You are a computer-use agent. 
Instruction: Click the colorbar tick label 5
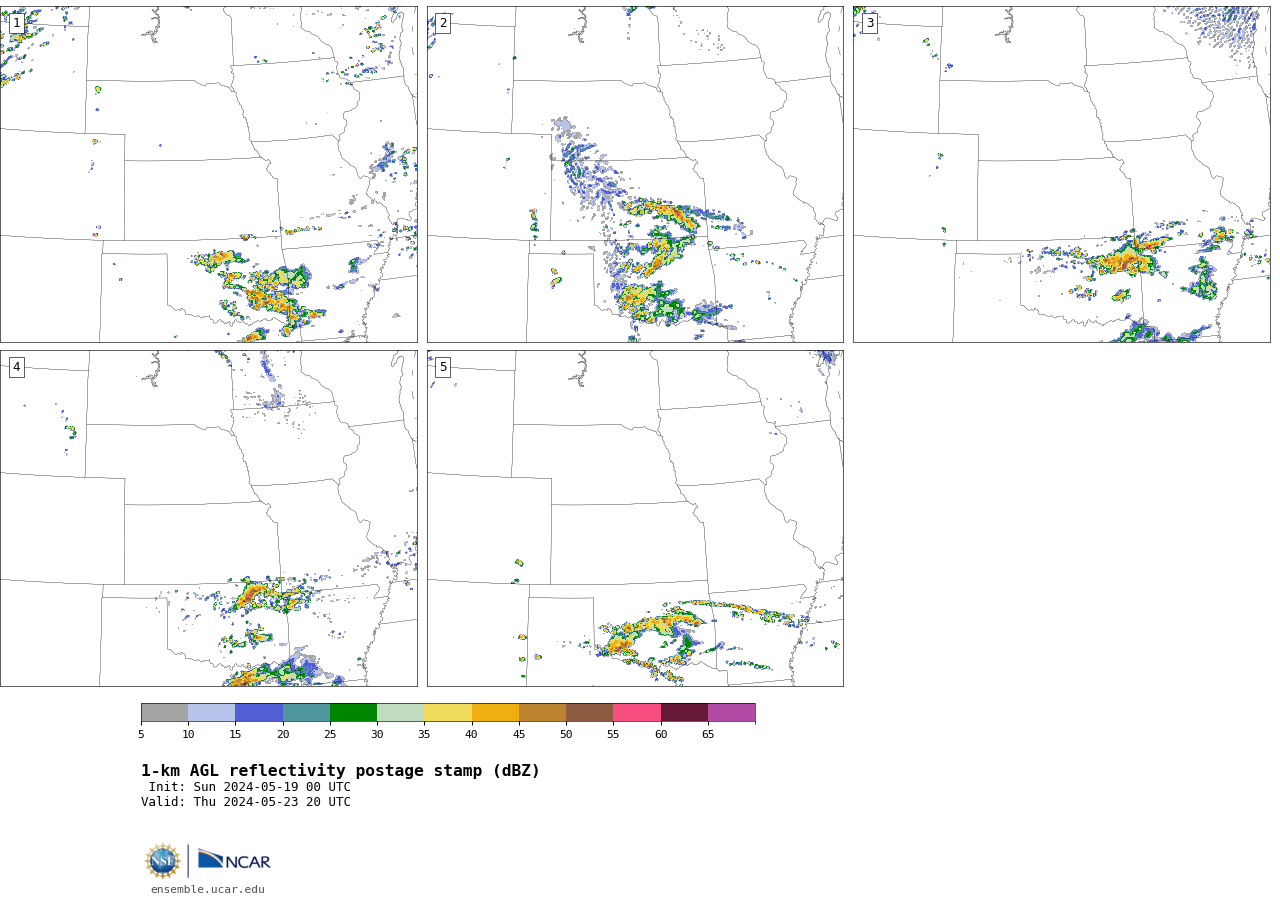tap(141, 735)
